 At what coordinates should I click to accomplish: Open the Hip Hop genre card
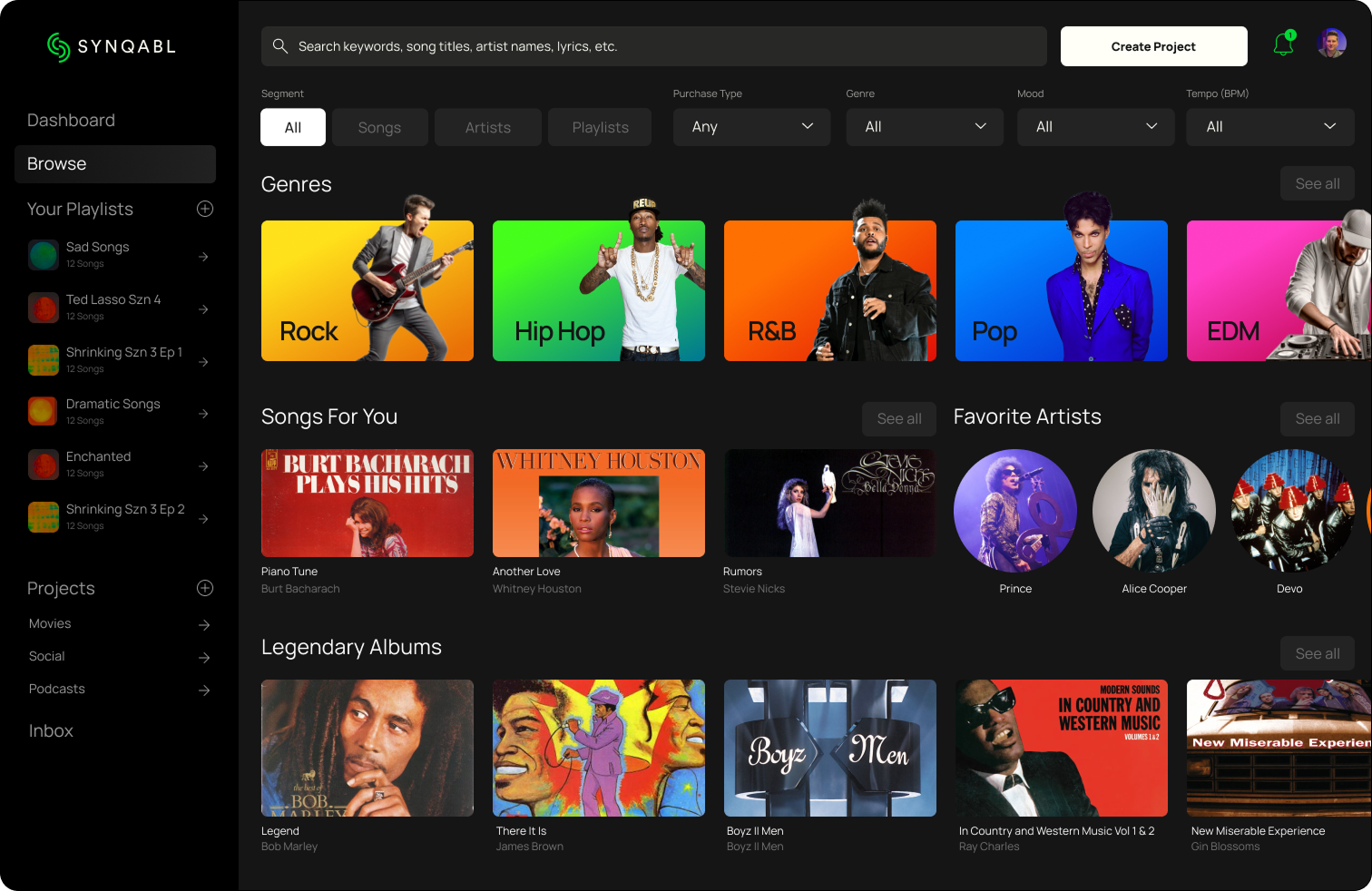point(599,290)
